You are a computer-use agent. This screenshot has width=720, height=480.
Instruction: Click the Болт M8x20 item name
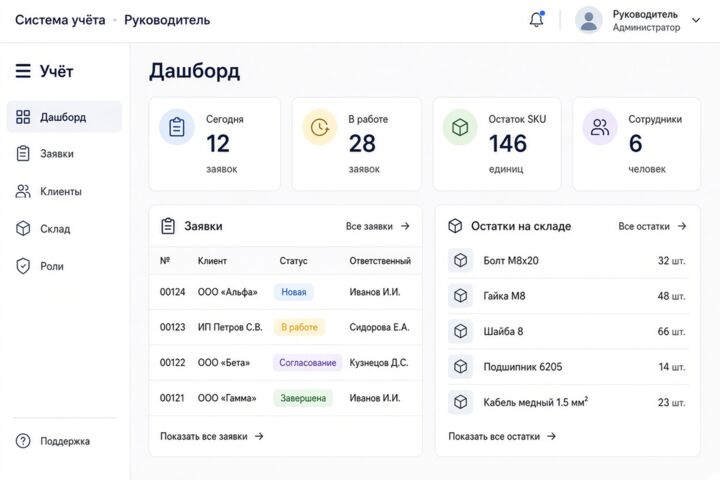(511, 260)
